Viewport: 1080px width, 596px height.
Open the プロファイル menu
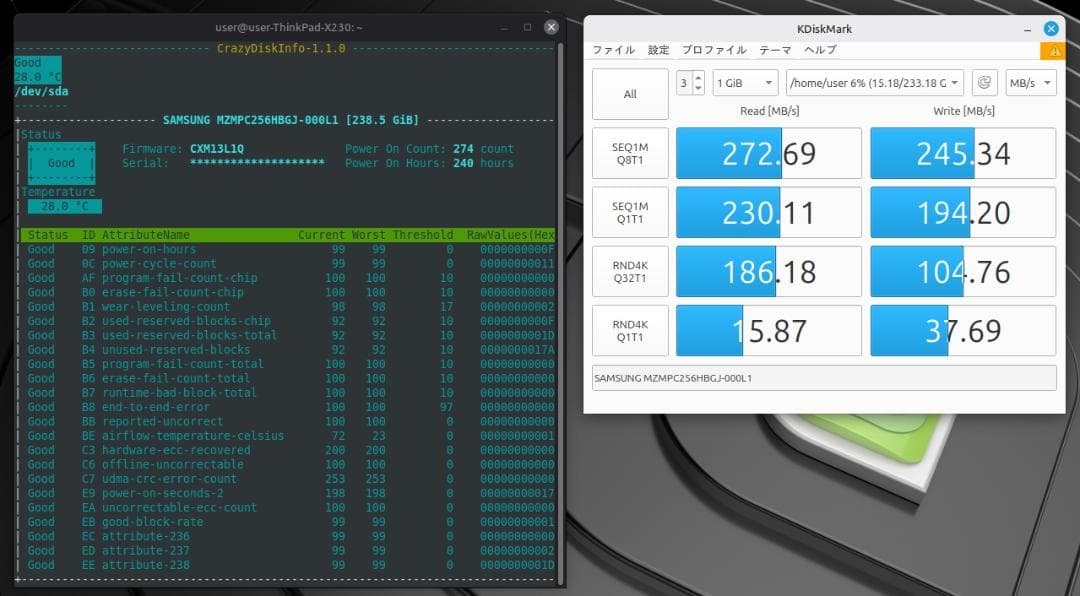pyautogui.click(x=714, y=49)
